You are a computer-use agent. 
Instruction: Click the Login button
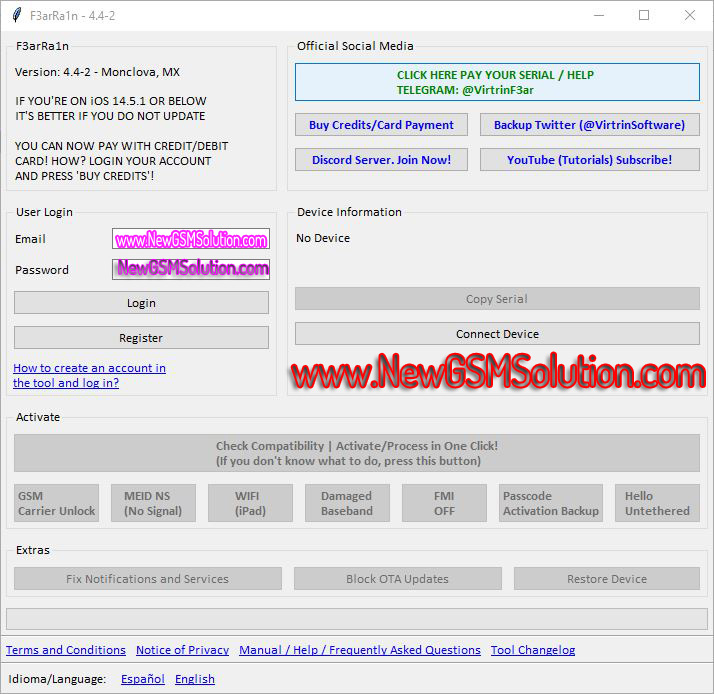pyautogui.click(x=141, y=303)
